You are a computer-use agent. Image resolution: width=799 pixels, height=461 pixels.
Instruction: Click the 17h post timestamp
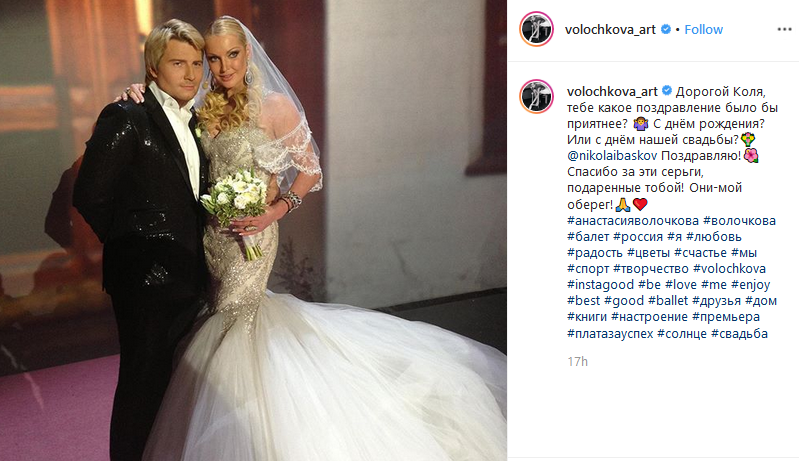pos(577,362)
